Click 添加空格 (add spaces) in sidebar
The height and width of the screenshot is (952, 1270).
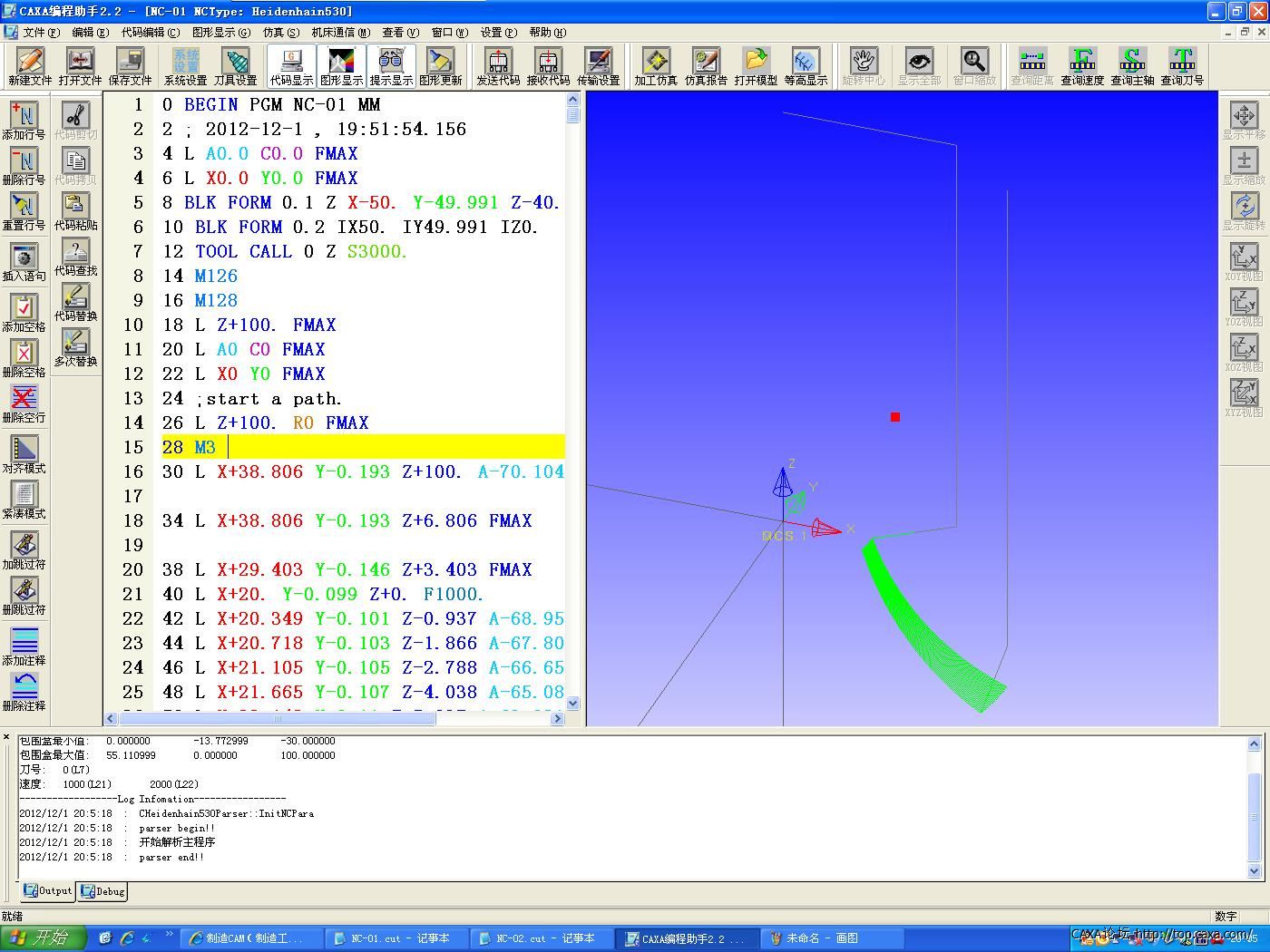(x=24, y=313)
